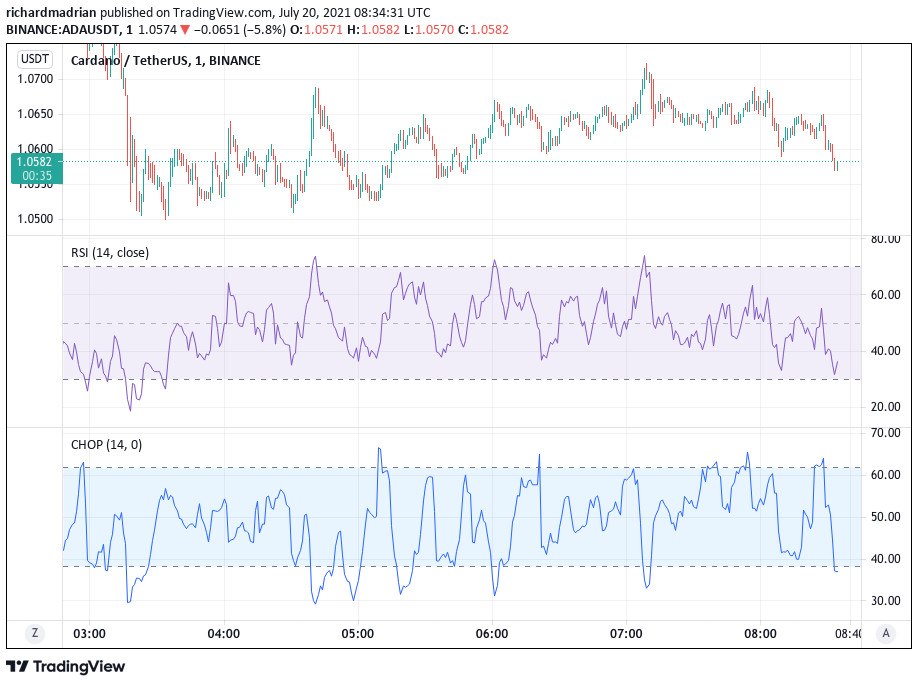918x685 pixels.
Task: Click the CHOP 50.00 scale value
Action: pyautogui.click(x=885, y=516)
